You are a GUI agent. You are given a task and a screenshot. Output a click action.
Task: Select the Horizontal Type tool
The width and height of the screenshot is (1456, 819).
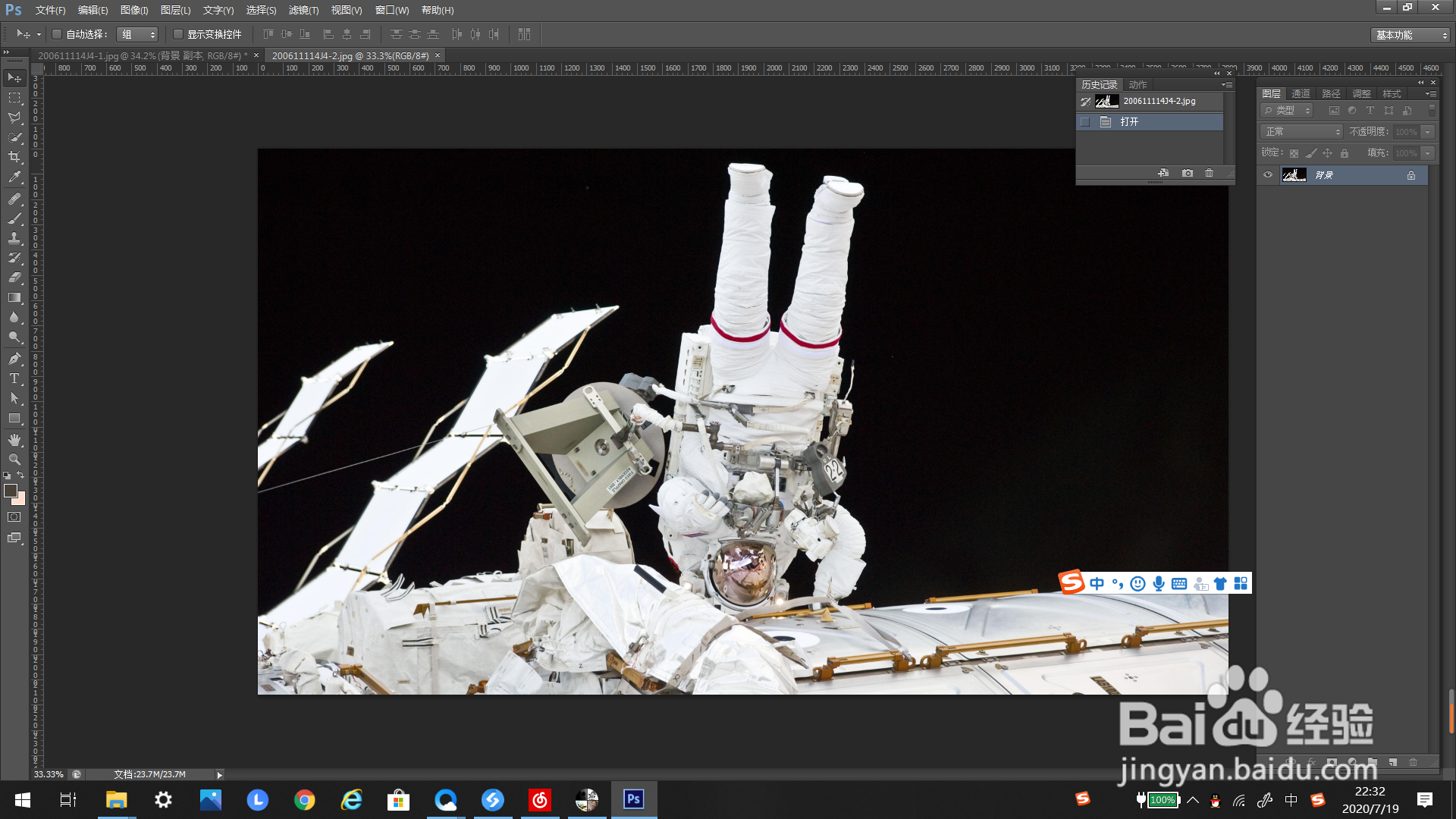14,378
